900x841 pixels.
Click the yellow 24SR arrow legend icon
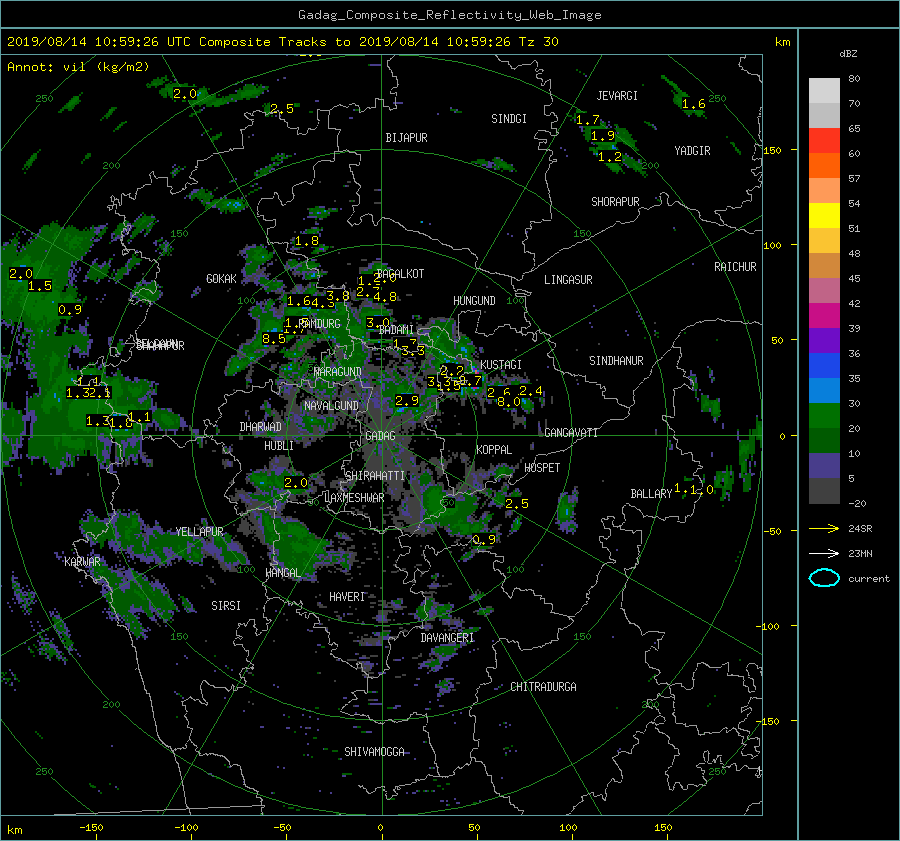824,529
